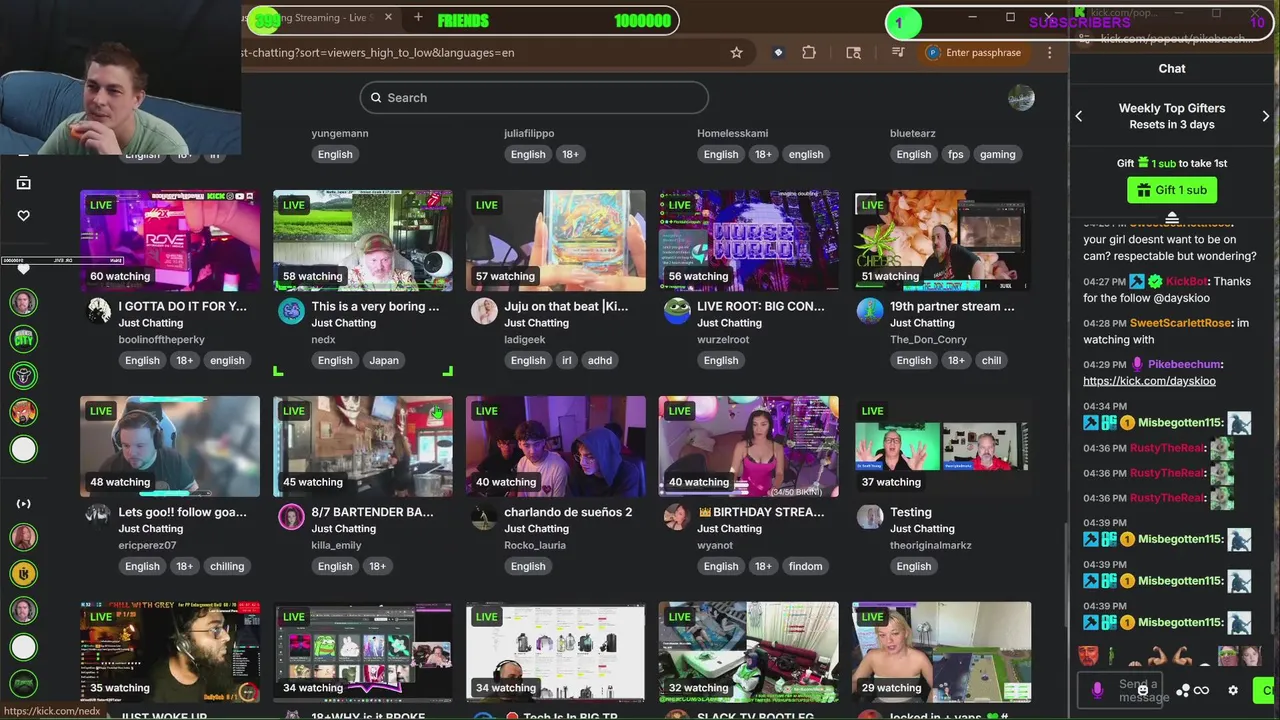This screenshot has height=720, width=1280.
Task: Open the tab search icon in toolbar
Action: click(853, 53)
